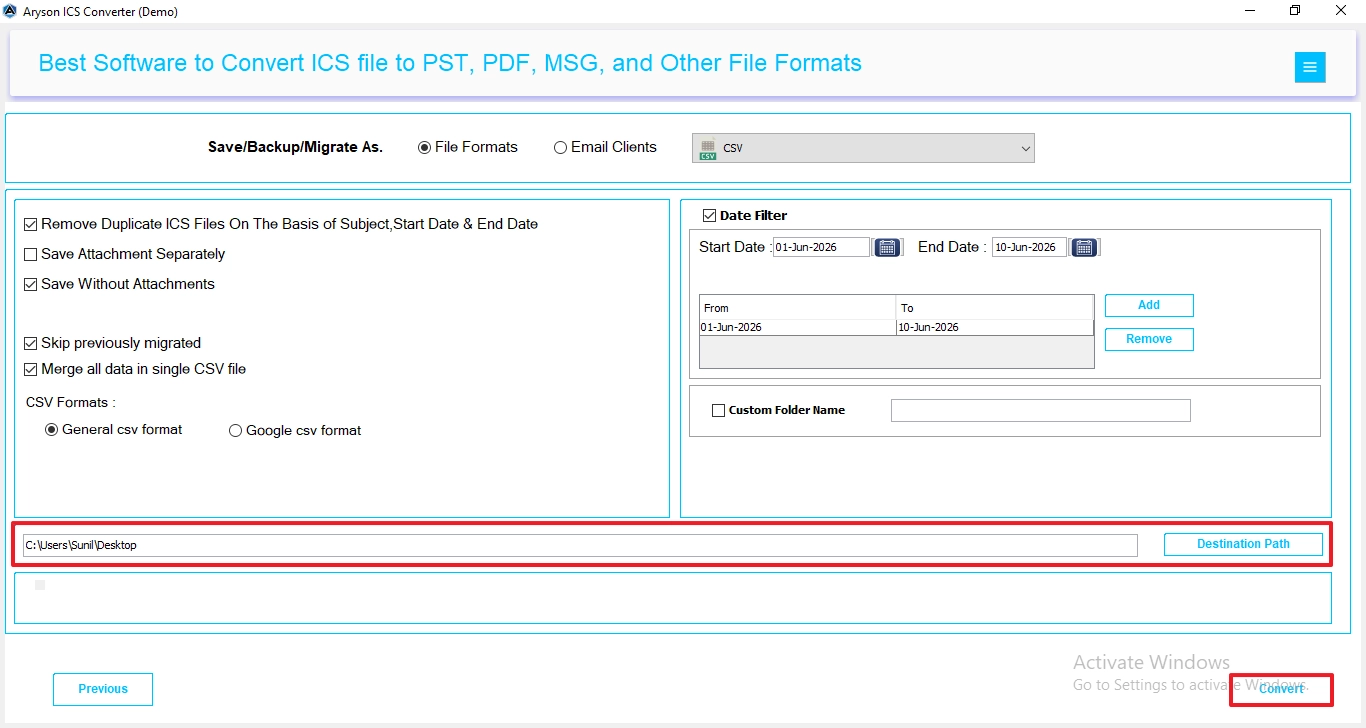This screenshot has width=1366, height=728.
Task: Enable Save Attachment Separately
Action: pos(31,254)
